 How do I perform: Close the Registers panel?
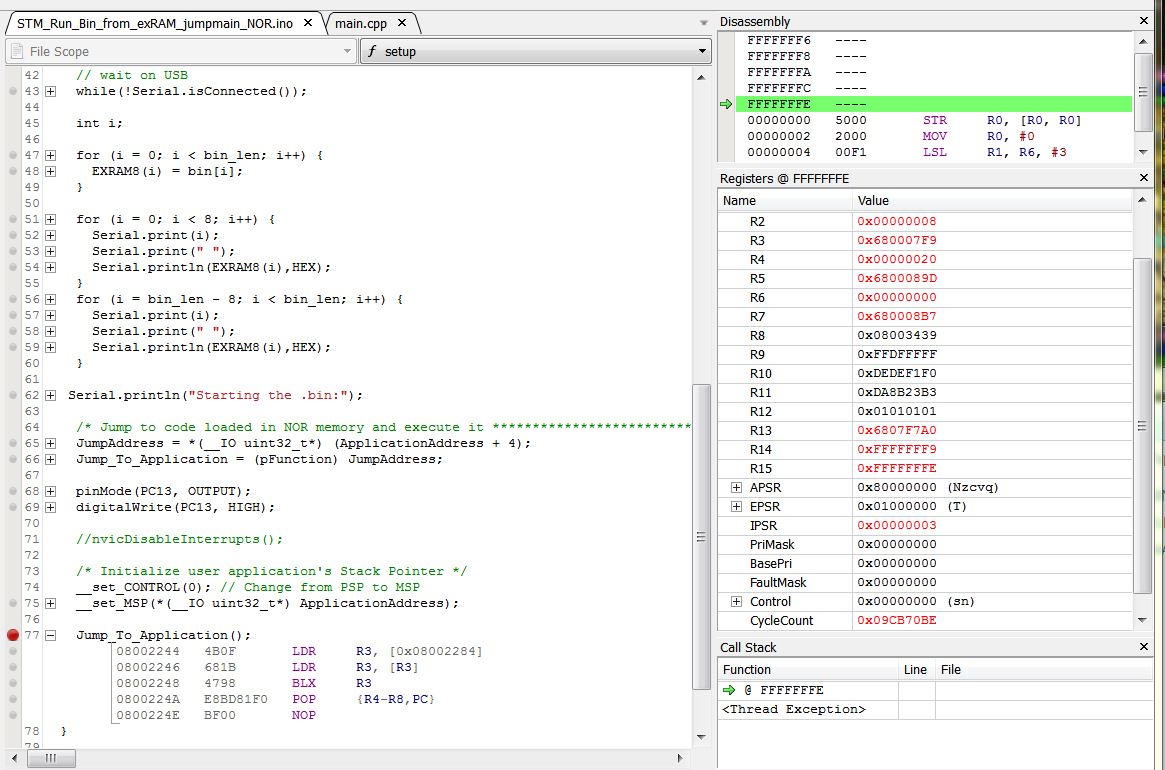[1144, 178]
